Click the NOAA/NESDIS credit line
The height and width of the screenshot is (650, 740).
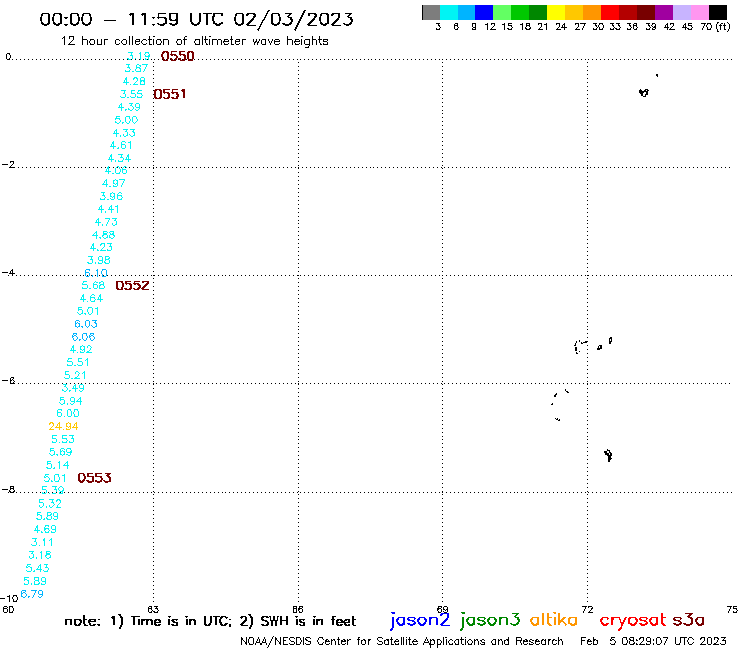(x=402, y=642)
